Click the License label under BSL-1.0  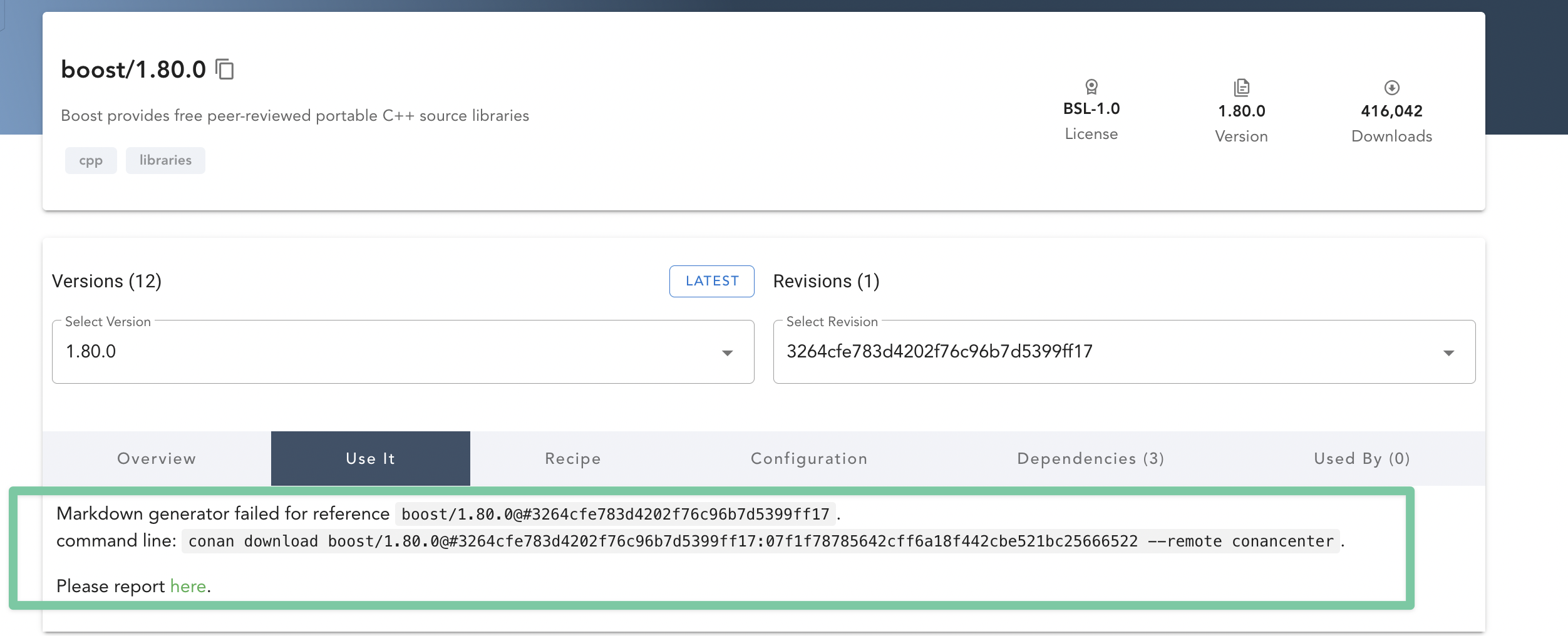tap(1091, 133)
